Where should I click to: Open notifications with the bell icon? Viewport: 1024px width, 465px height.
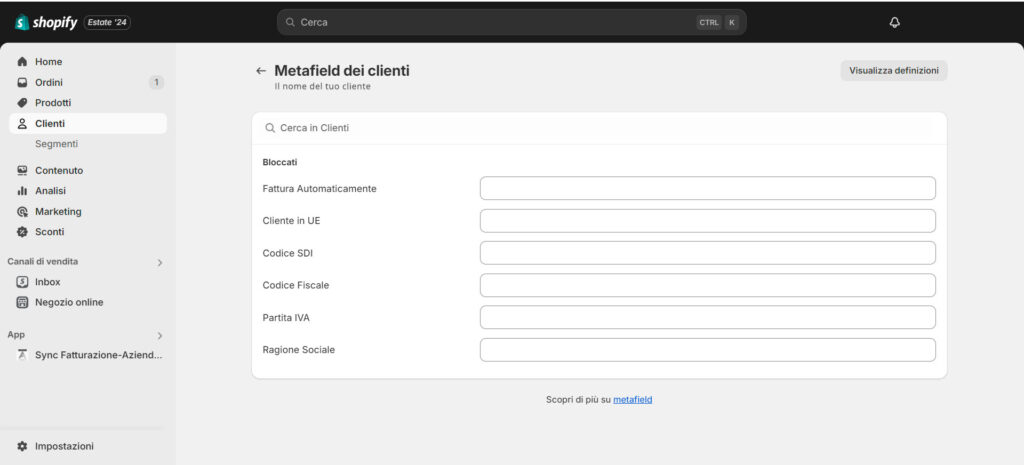(894, 22)
